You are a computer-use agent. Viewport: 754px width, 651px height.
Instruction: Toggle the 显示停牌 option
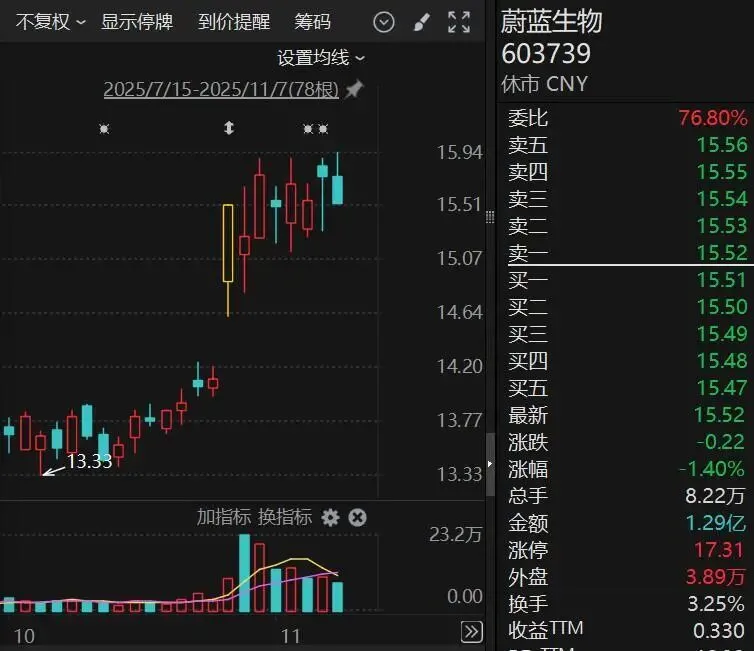point(137,21)
